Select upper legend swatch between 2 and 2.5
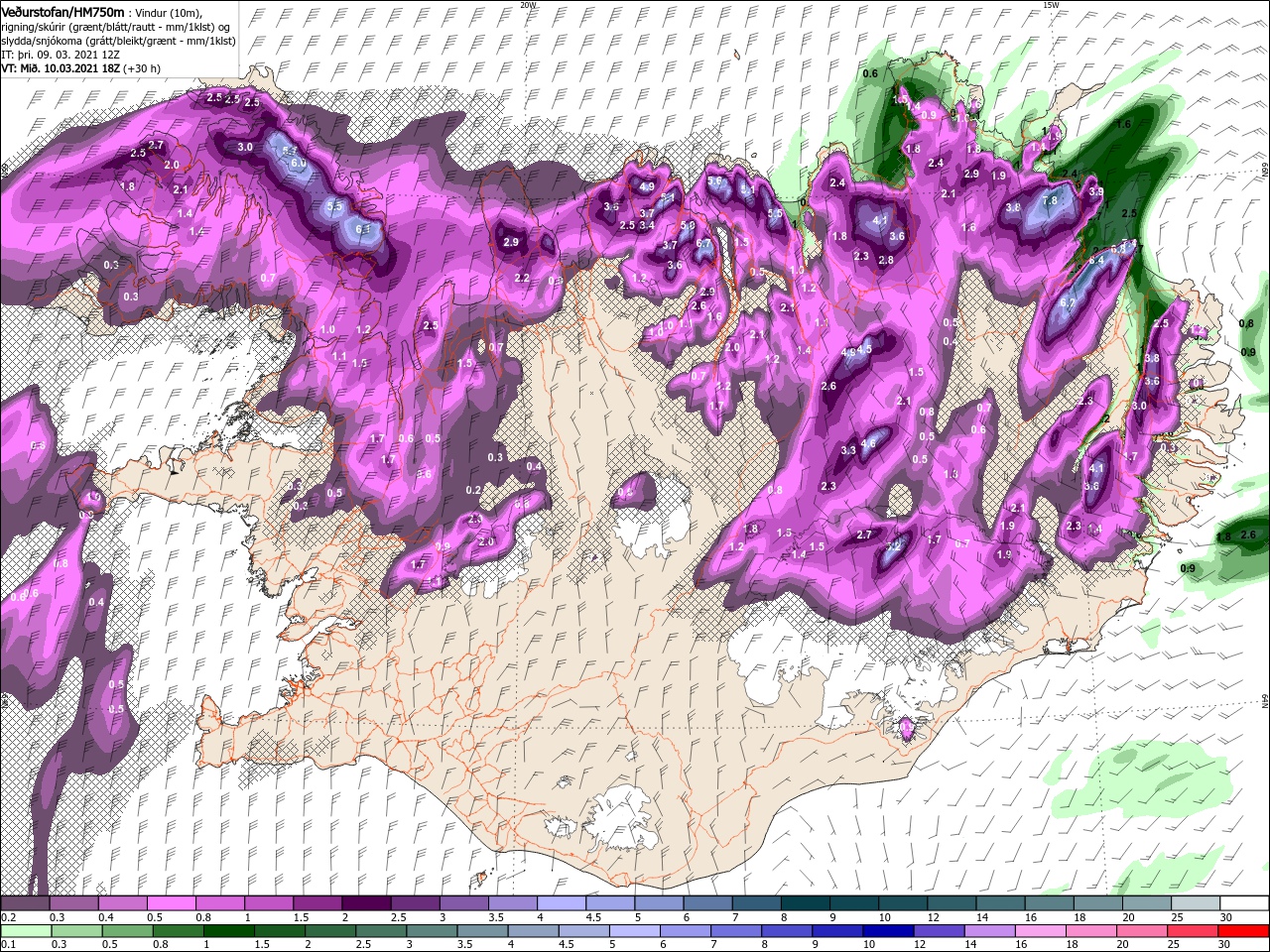Image resolution: width=1270 pixels, height=952 pixels. click(x=366, y=903)
